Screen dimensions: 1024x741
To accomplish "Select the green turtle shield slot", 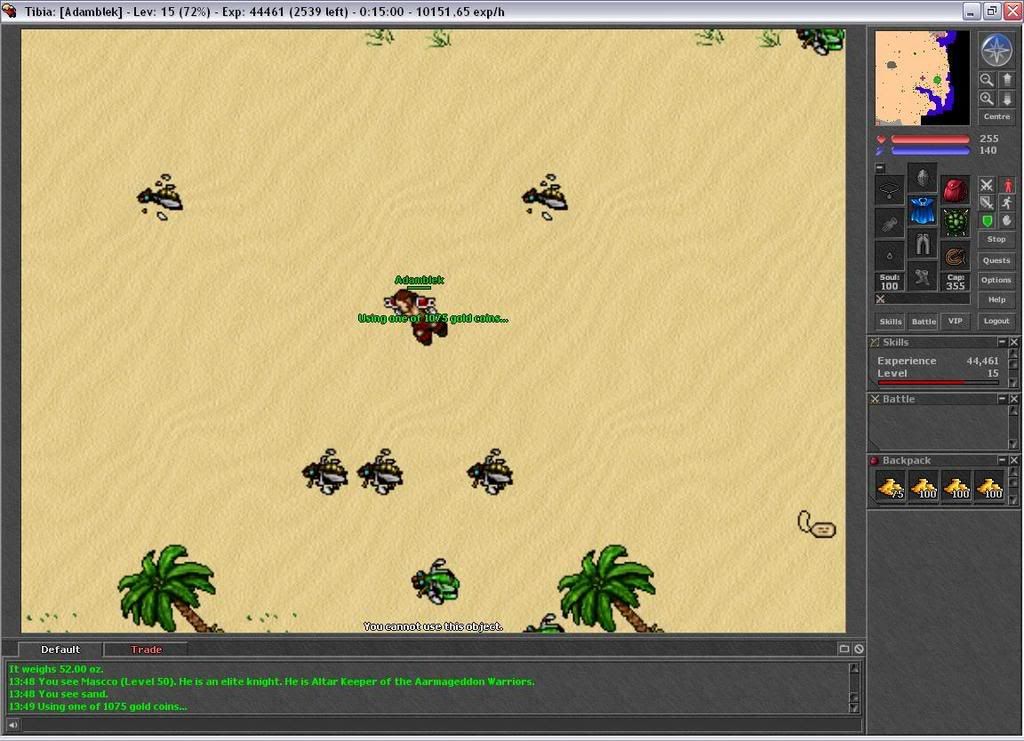I will point(955,223).
